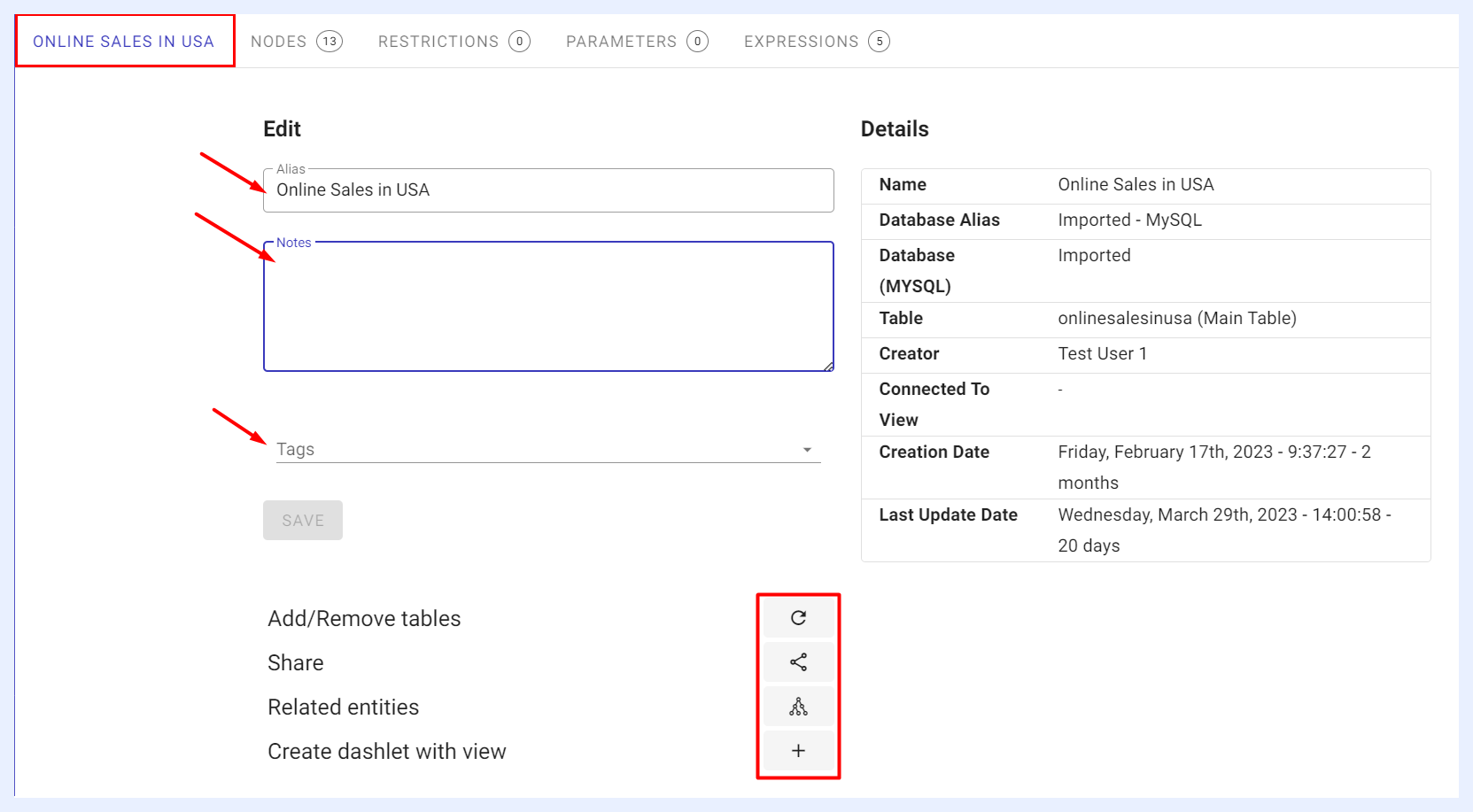The width and height of the screenshot is (1473, 812).
Task: Select the Online Sales in USA tab
Action: tap(124, 42)
